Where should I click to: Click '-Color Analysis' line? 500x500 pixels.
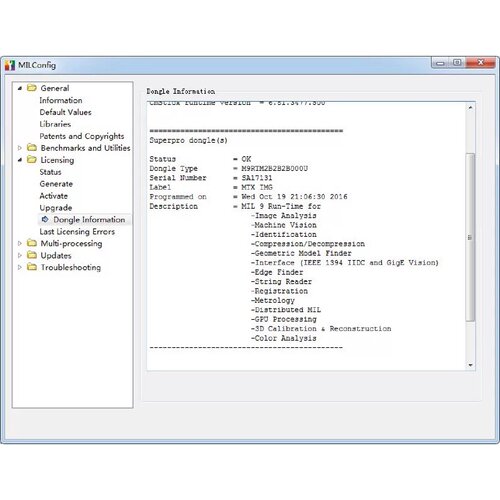(x=283, y=338)
